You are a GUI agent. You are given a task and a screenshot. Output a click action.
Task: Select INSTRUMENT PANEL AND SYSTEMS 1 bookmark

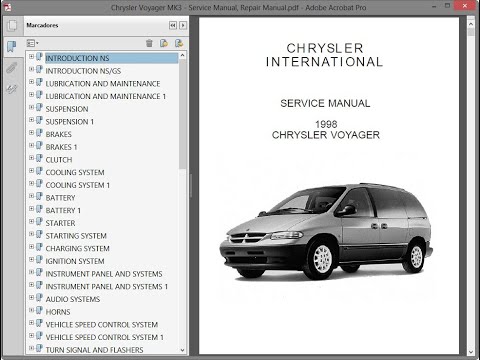[107, 286]
